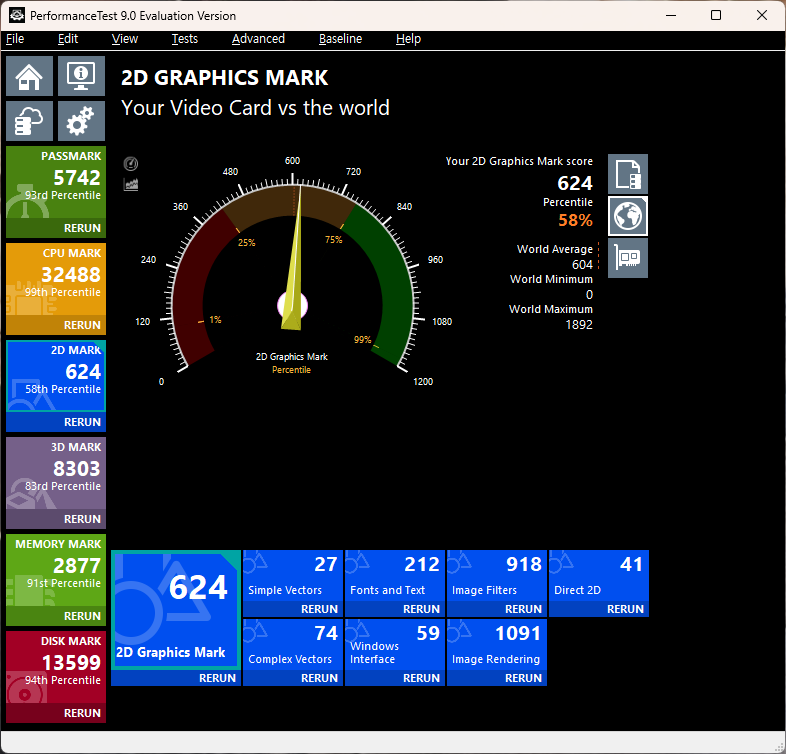This screenshot has height=754, width=786.
Task: Open the Advanced menu
Action: [x=258, y=39]
